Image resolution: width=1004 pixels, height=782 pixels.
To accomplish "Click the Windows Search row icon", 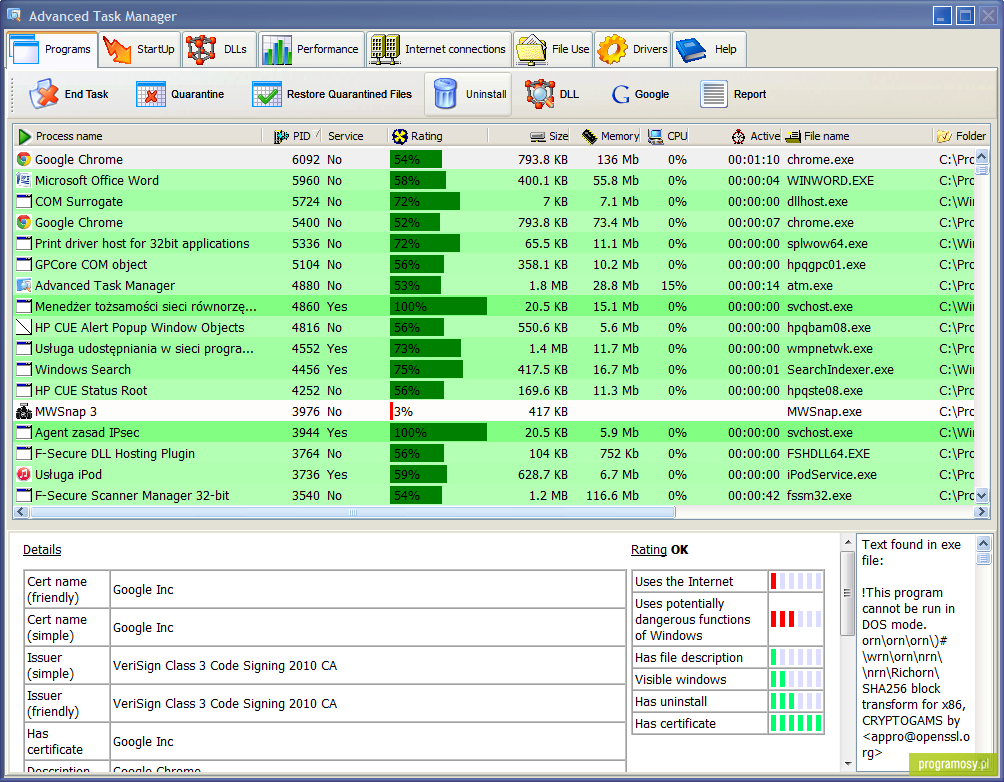I will pos(24,370).
